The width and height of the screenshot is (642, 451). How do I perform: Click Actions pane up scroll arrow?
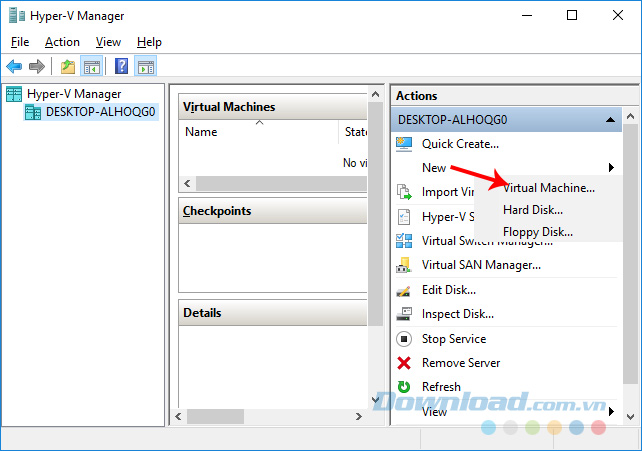click(x=631, y=116)
